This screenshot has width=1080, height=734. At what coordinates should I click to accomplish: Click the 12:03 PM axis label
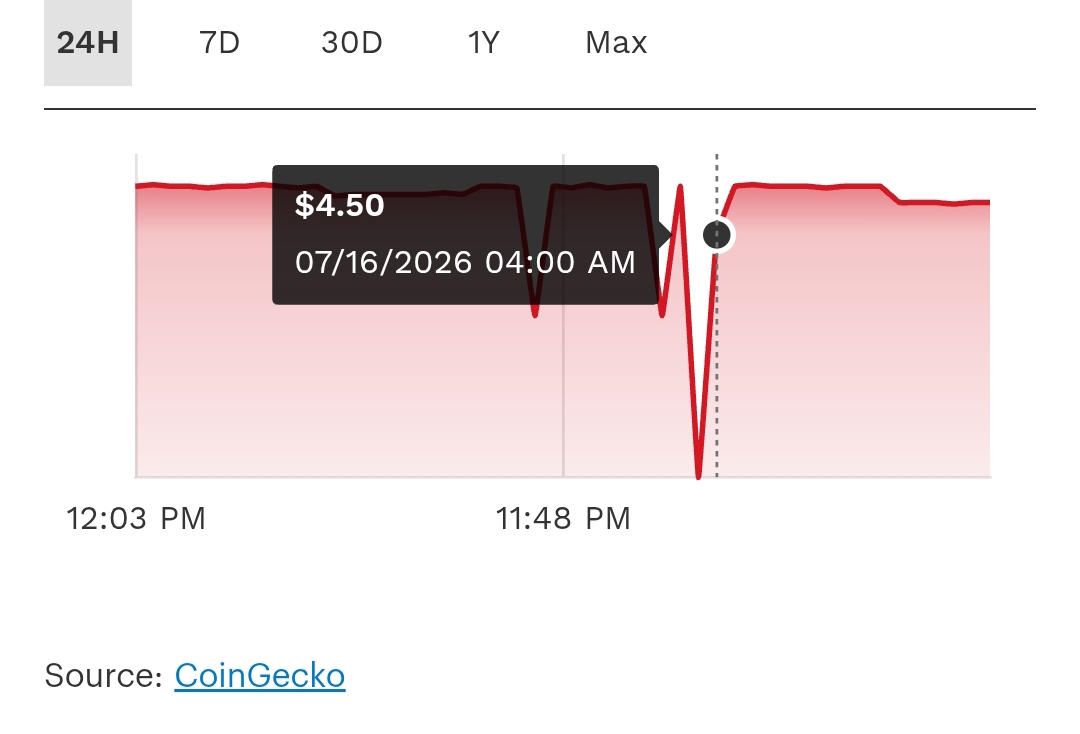click(x=136, y=518)
